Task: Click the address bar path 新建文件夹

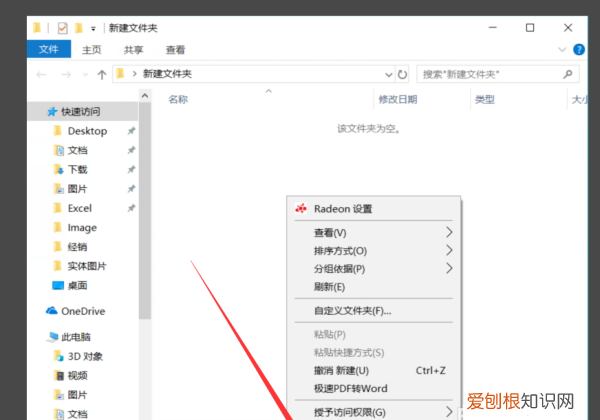Action: point(167,74)
